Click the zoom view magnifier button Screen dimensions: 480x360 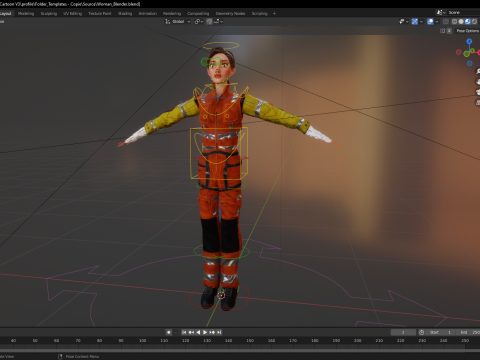click(478, 71)
